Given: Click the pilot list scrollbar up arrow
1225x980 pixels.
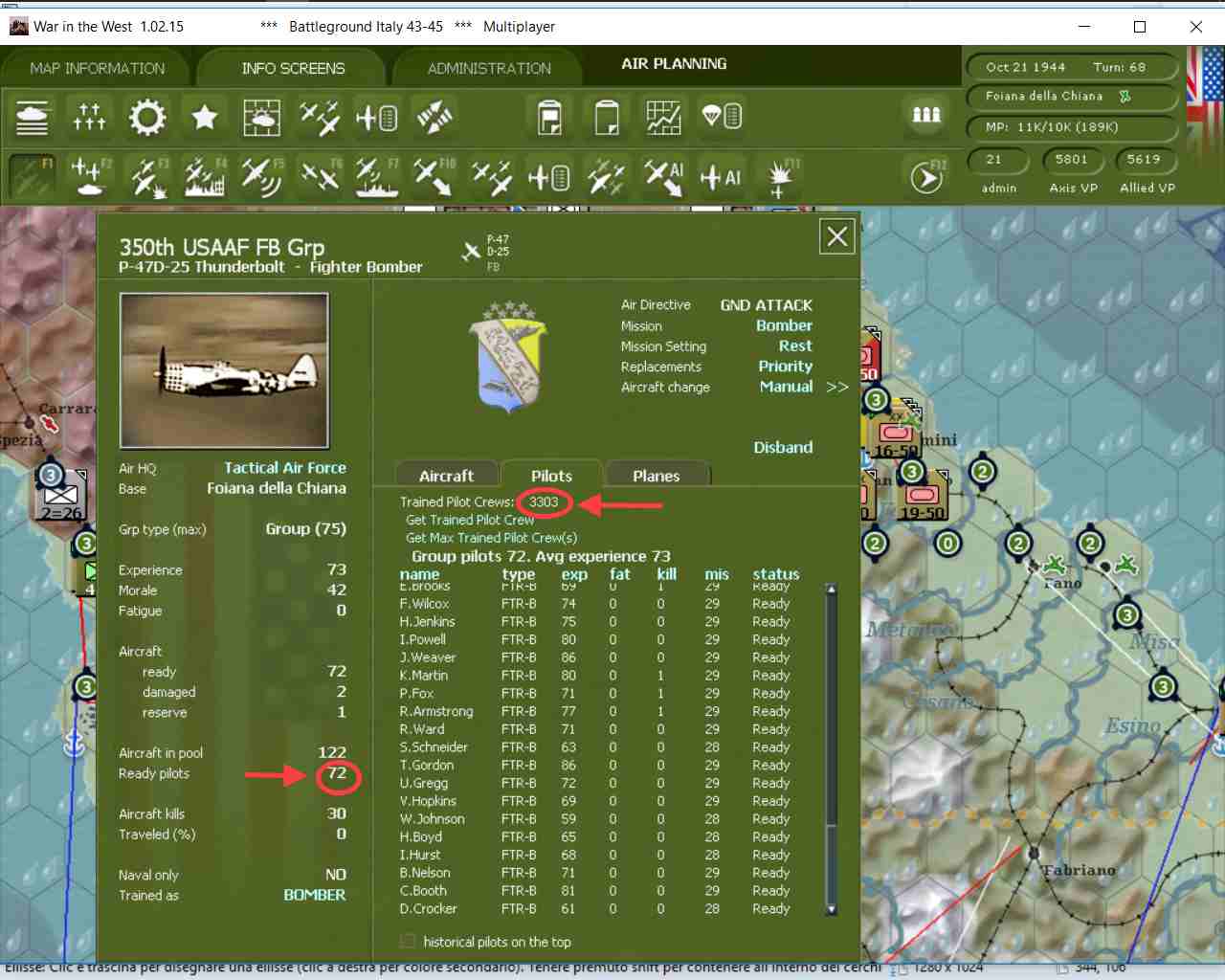Looking at the screenshot, I should (x=831, y=590).
